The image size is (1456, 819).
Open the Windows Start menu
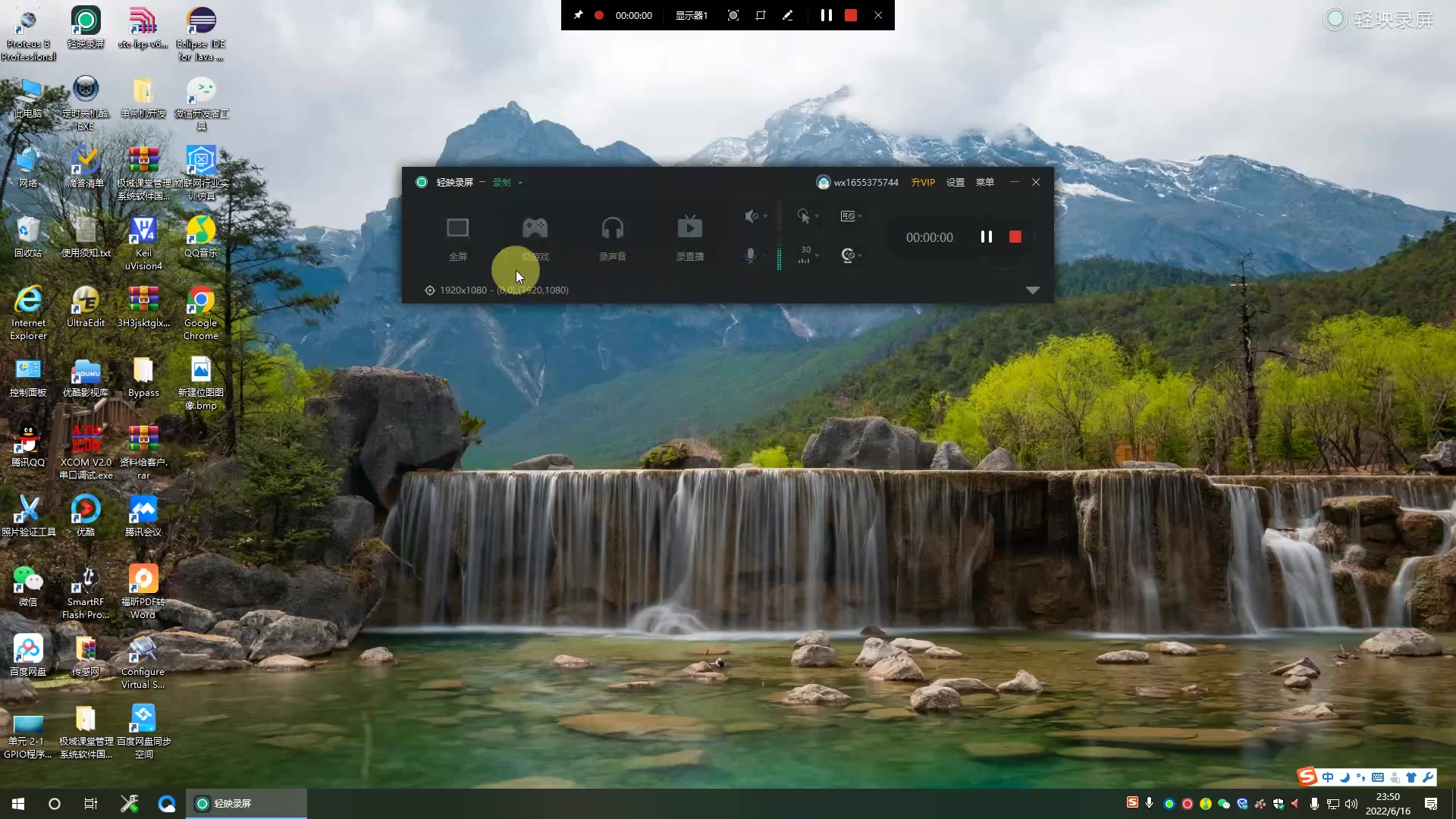point(18,803)
